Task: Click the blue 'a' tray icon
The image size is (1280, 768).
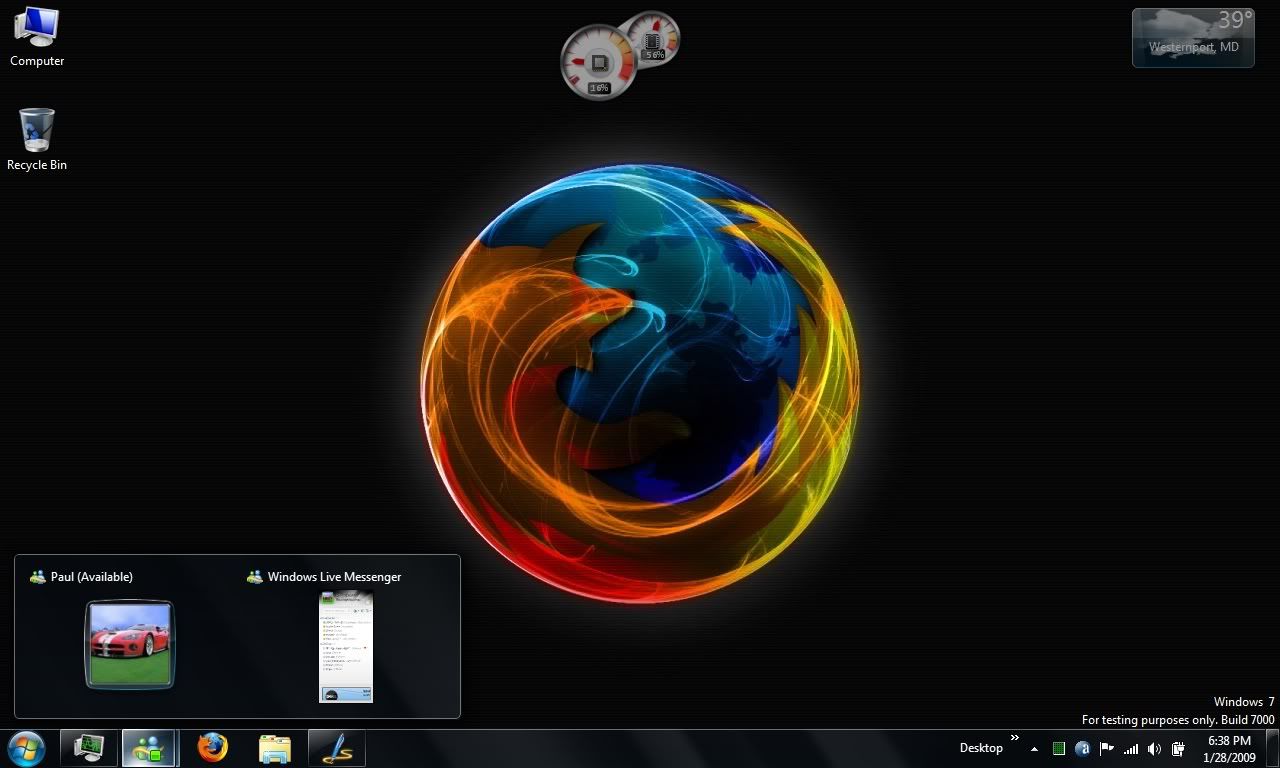Action: tap(1083, 749)
